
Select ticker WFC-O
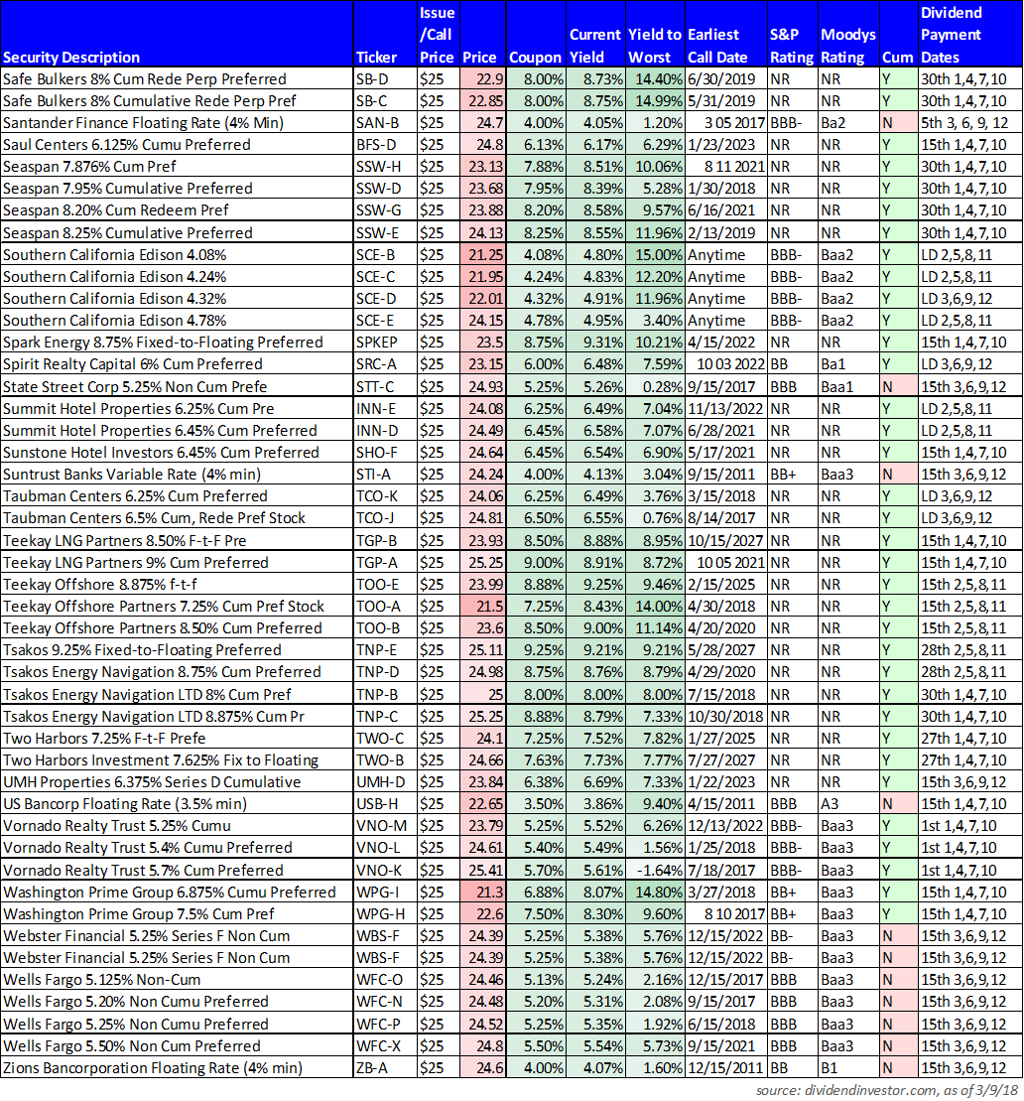pyautogui.click(x=385, y=980)
